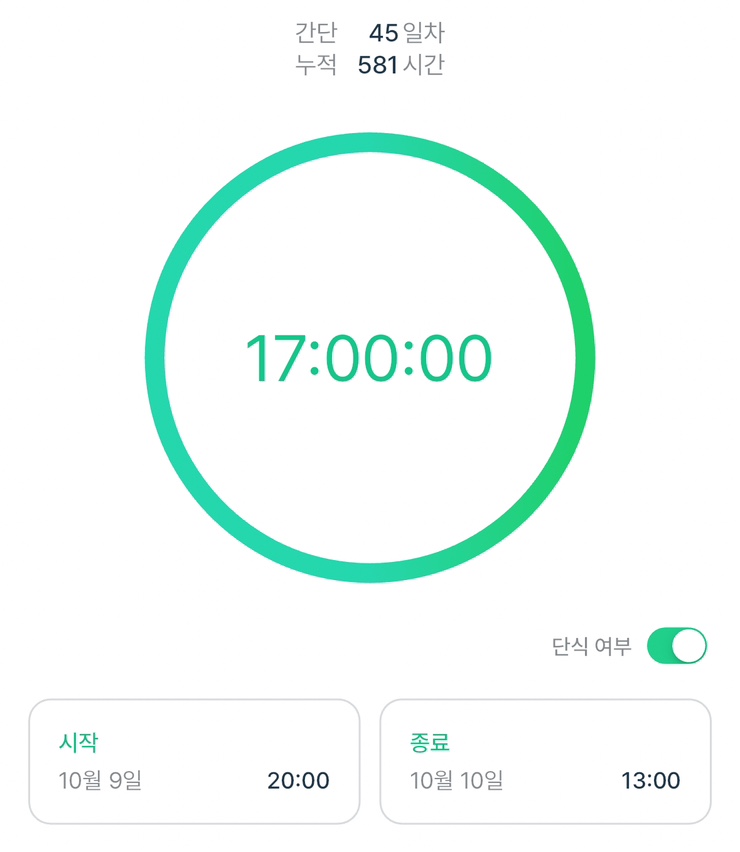Open the end date 10월 10일
The image size is (740, 852).
pyautogui.click(x=456, y=781)
